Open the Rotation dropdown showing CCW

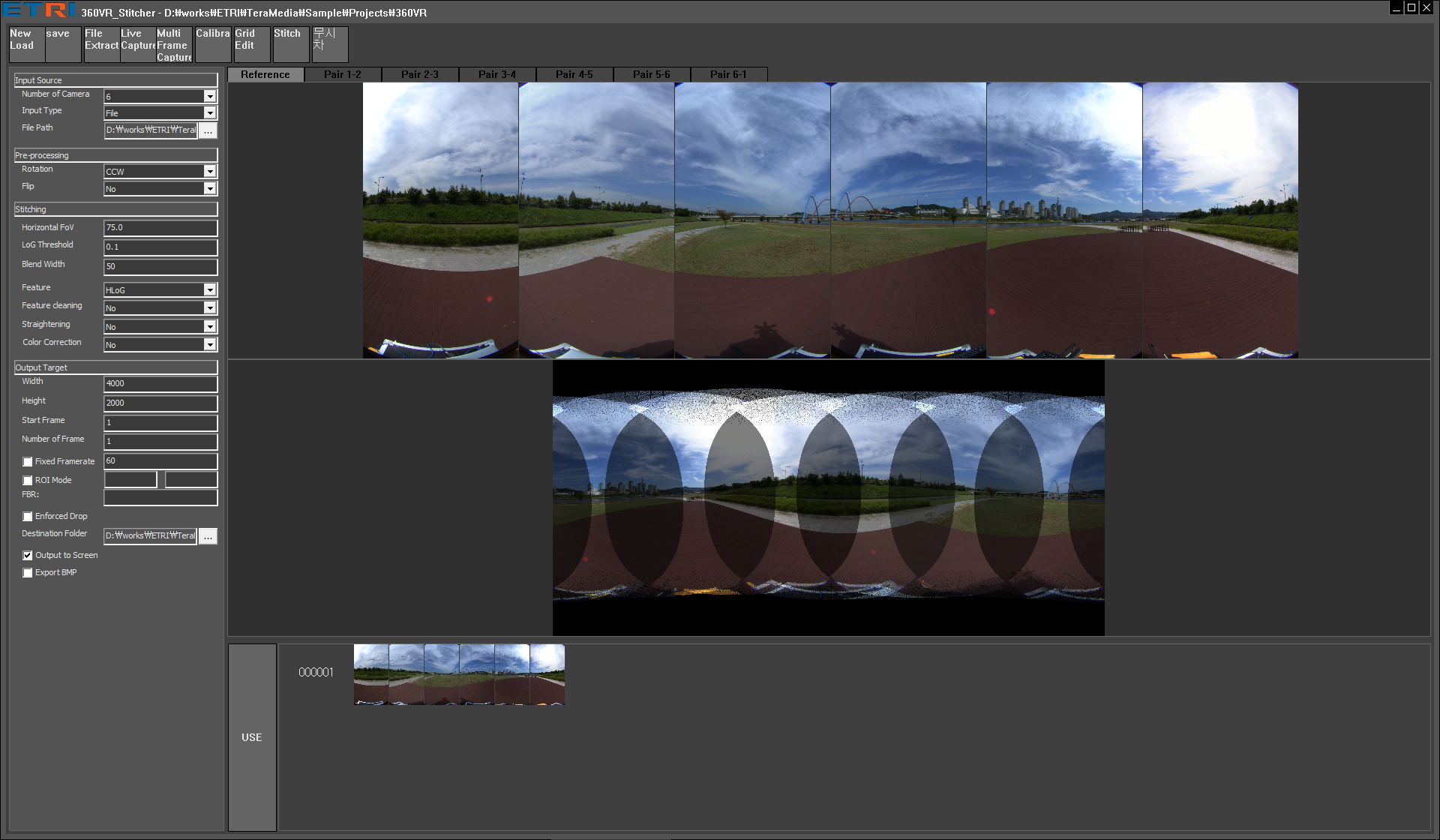[210, 172]
